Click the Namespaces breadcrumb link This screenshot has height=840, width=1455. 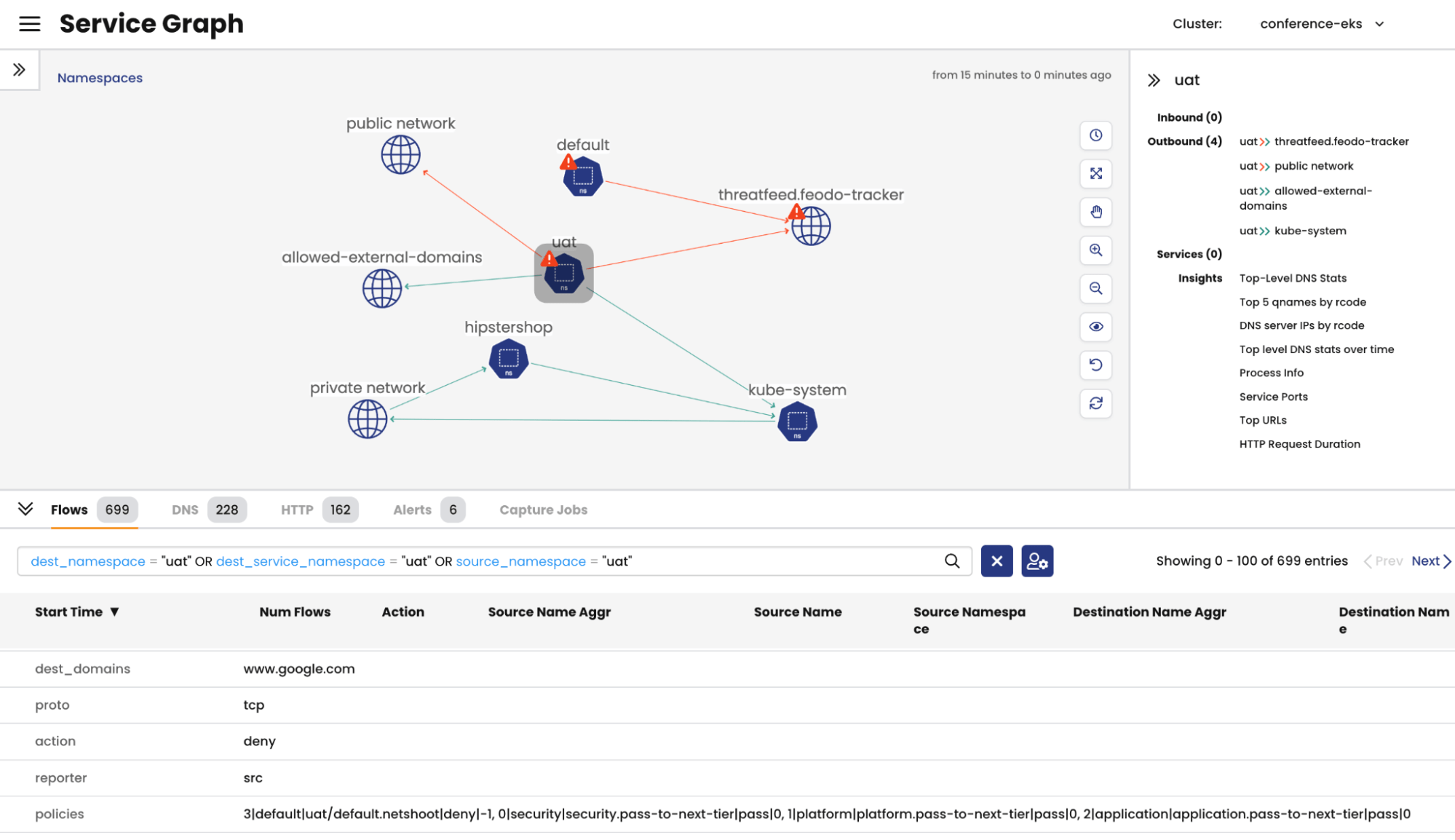click(x=100, y=78)
